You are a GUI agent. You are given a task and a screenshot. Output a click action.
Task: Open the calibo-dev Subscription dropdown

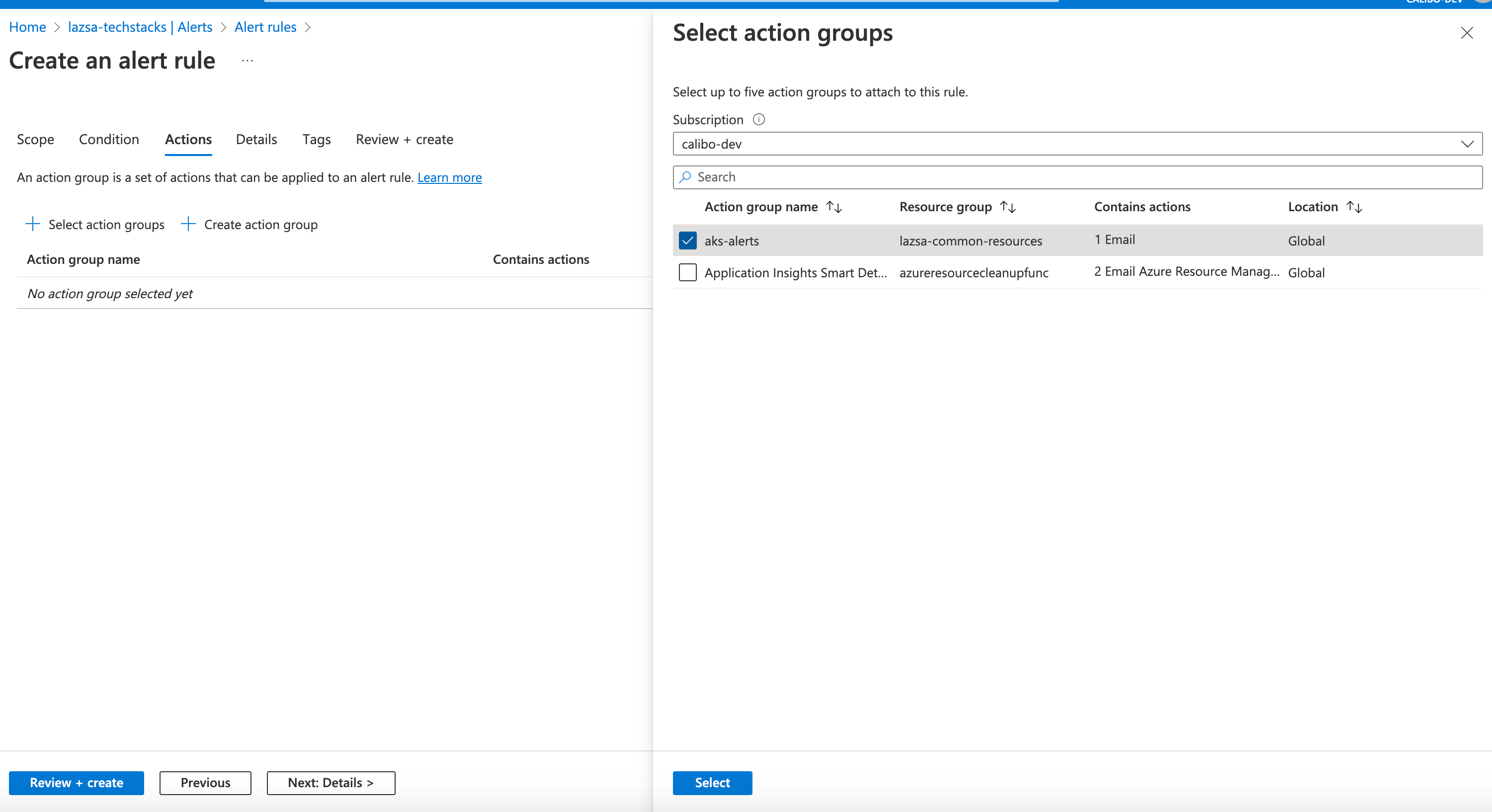tap(1078, 144)
